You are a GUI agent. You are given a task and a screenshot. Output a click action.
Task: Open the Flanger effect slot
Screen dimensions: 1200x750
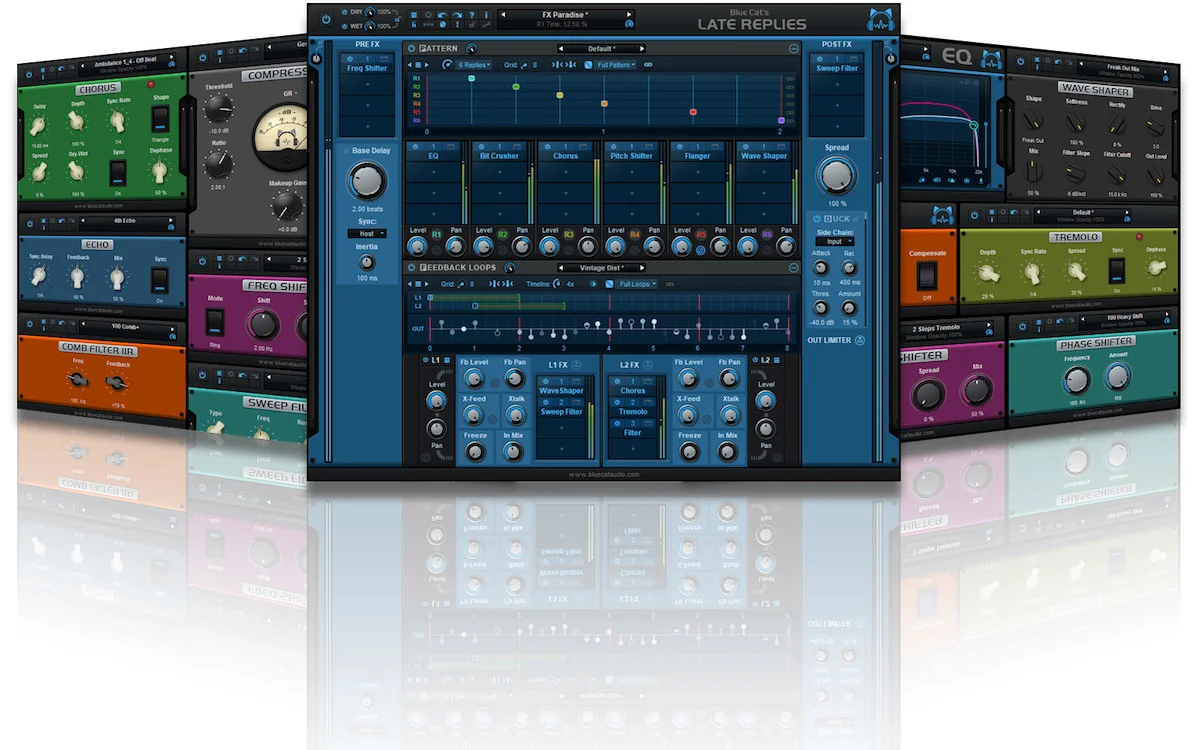point(697,151)
